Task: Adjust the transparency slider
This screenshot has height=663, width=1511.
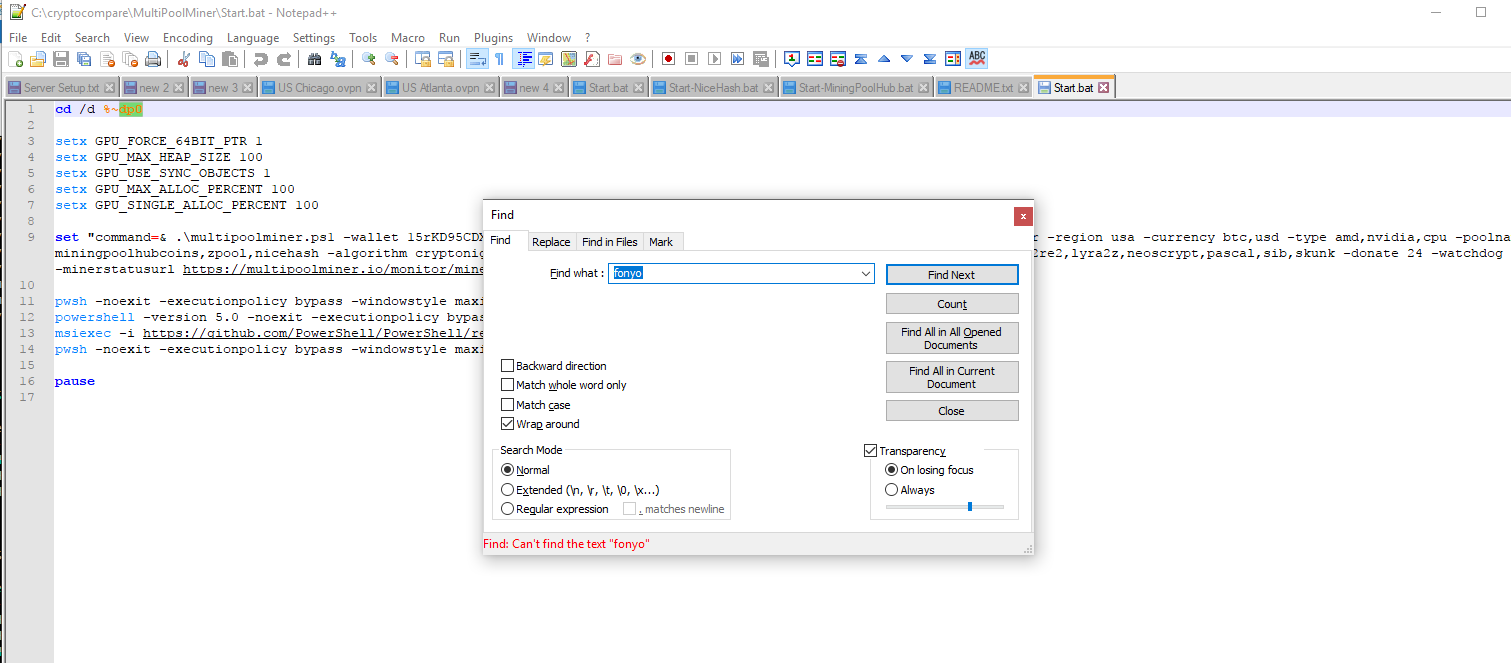Action: [x=970, y=506]
